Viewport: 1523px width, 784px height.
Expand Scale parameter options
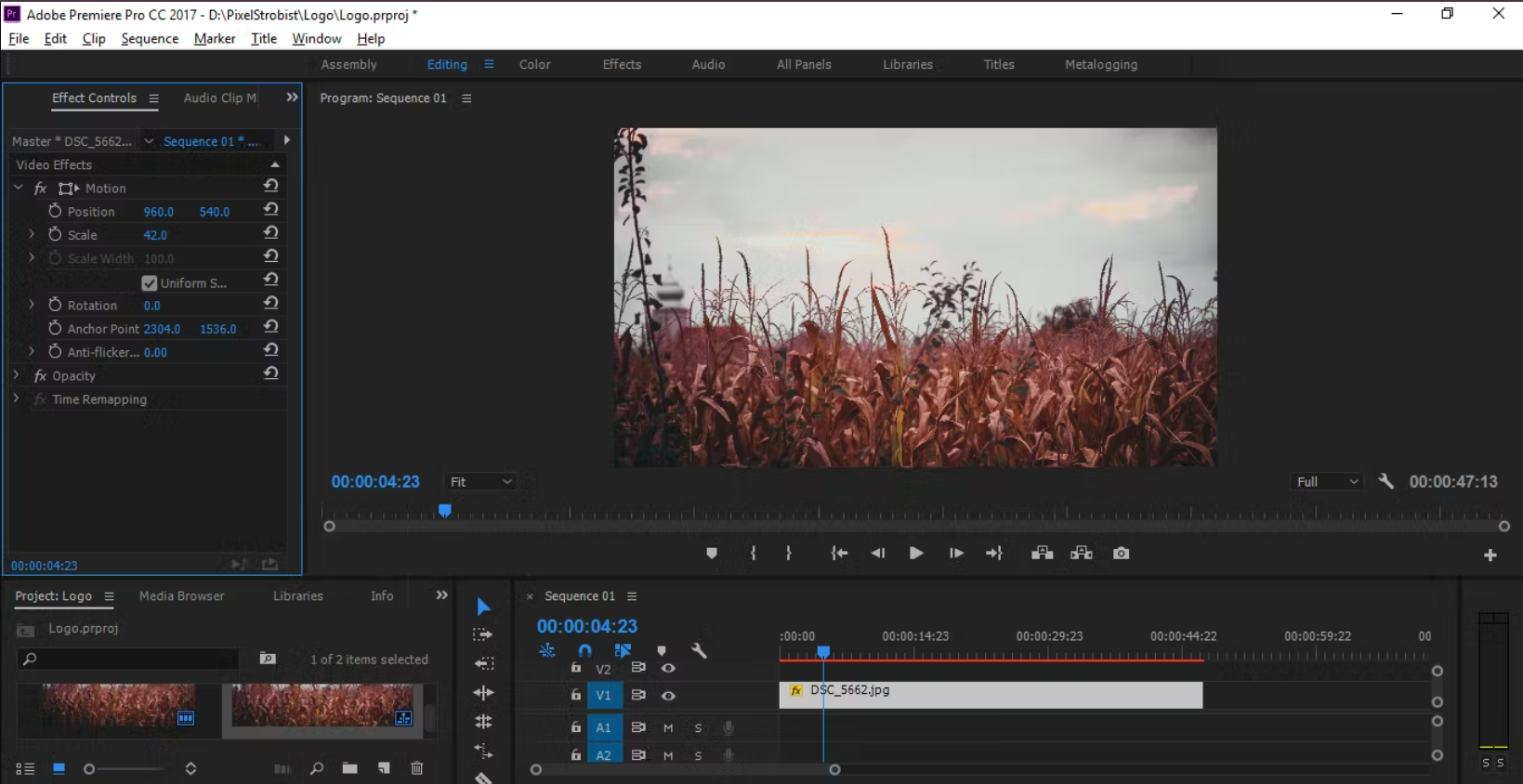click(x=32, y=234)
